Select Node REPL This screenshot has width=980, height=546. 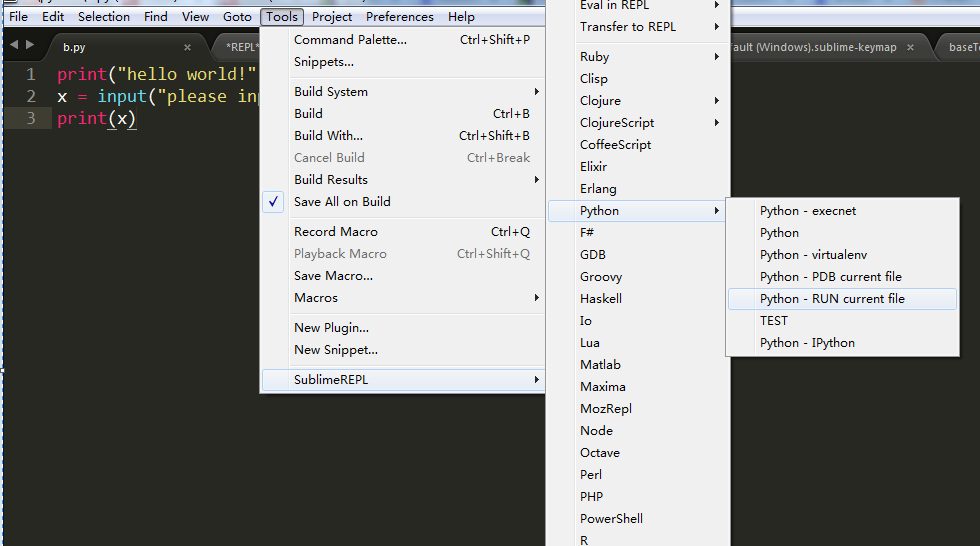(x=638, y=431)
